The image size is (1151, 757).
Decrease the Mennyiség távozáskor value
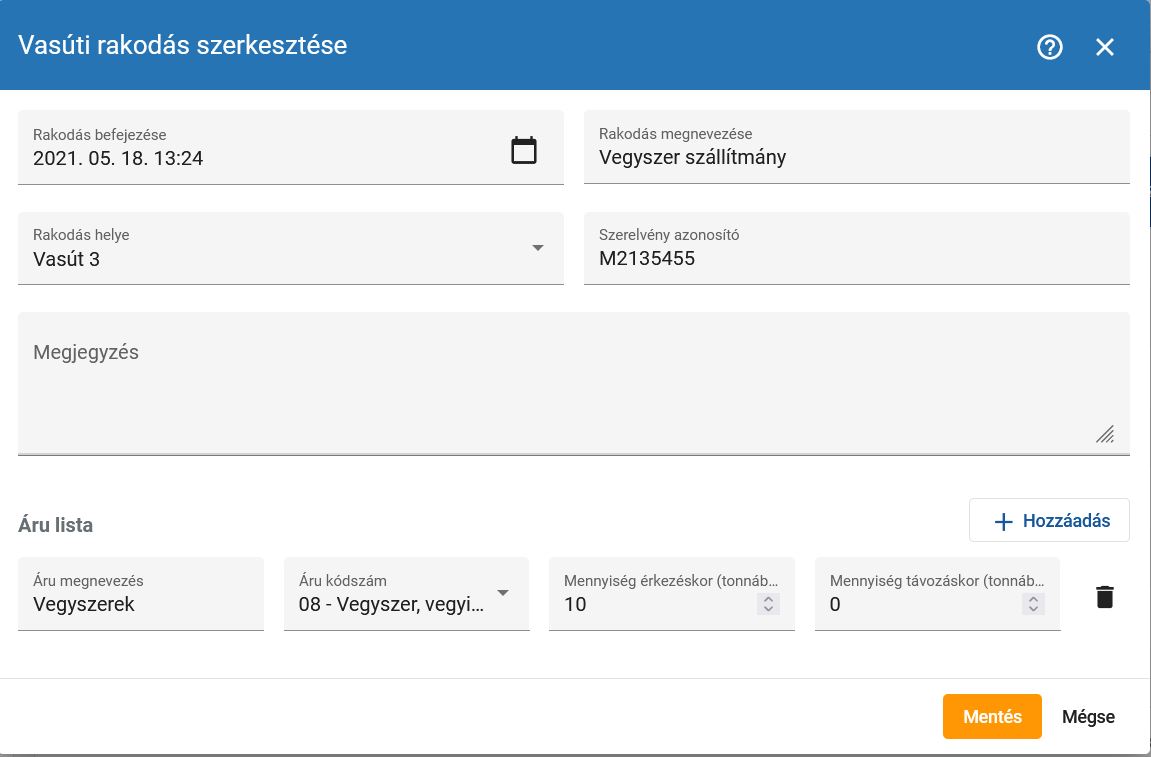pyautogui.click(x=1033, y=609)
